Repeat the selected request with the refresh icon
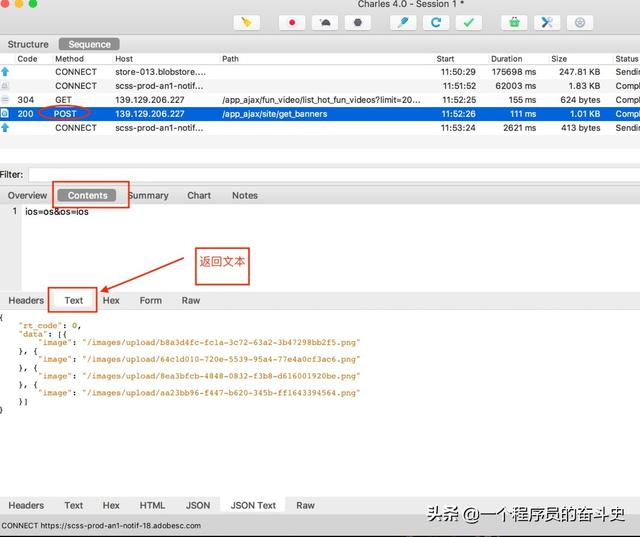The width and height of the screenshot is (640, 537). [x=436, y=22]
